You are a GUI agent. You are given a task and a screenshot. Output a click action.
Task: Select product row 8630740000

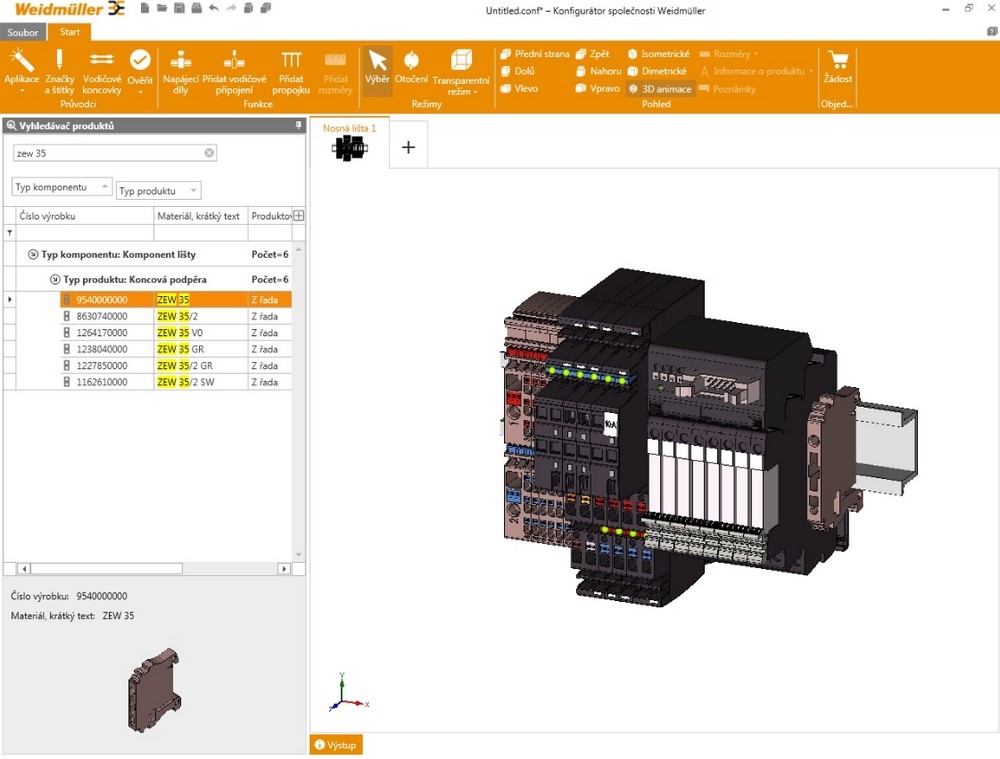coord(176,316)
